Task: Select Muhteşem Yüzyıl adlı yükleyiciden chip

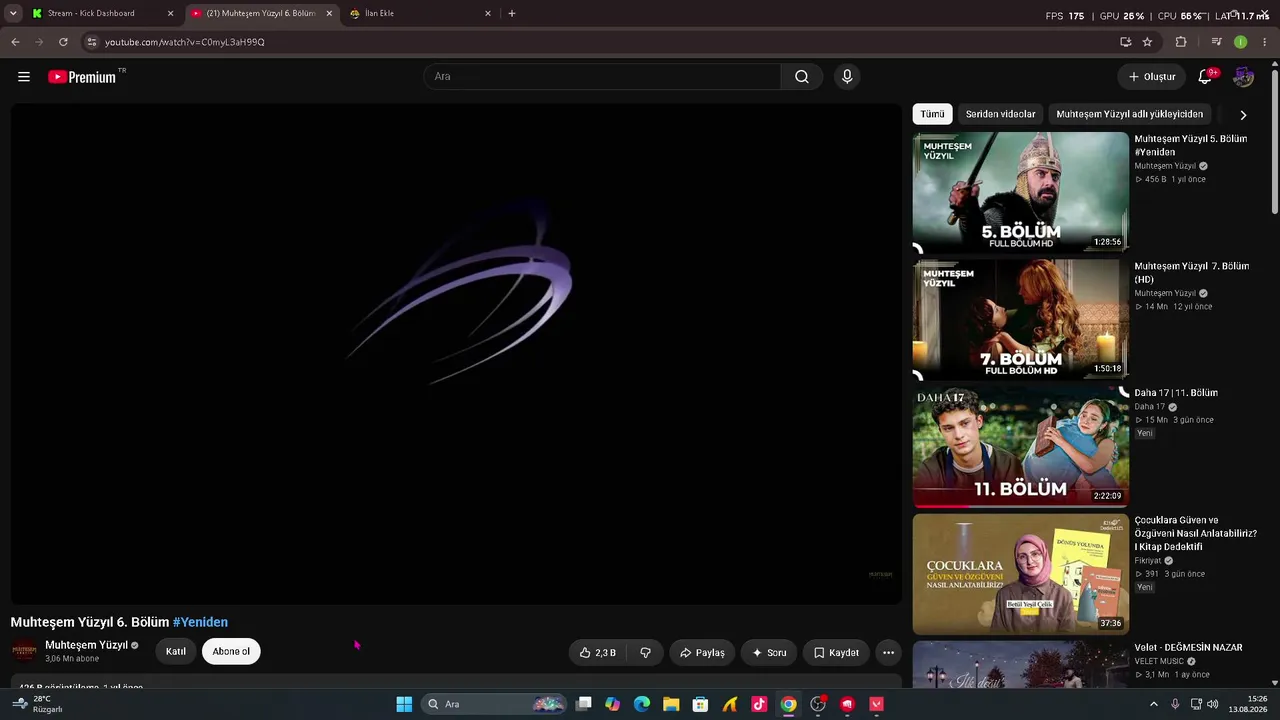Action: pos(1130,114)
